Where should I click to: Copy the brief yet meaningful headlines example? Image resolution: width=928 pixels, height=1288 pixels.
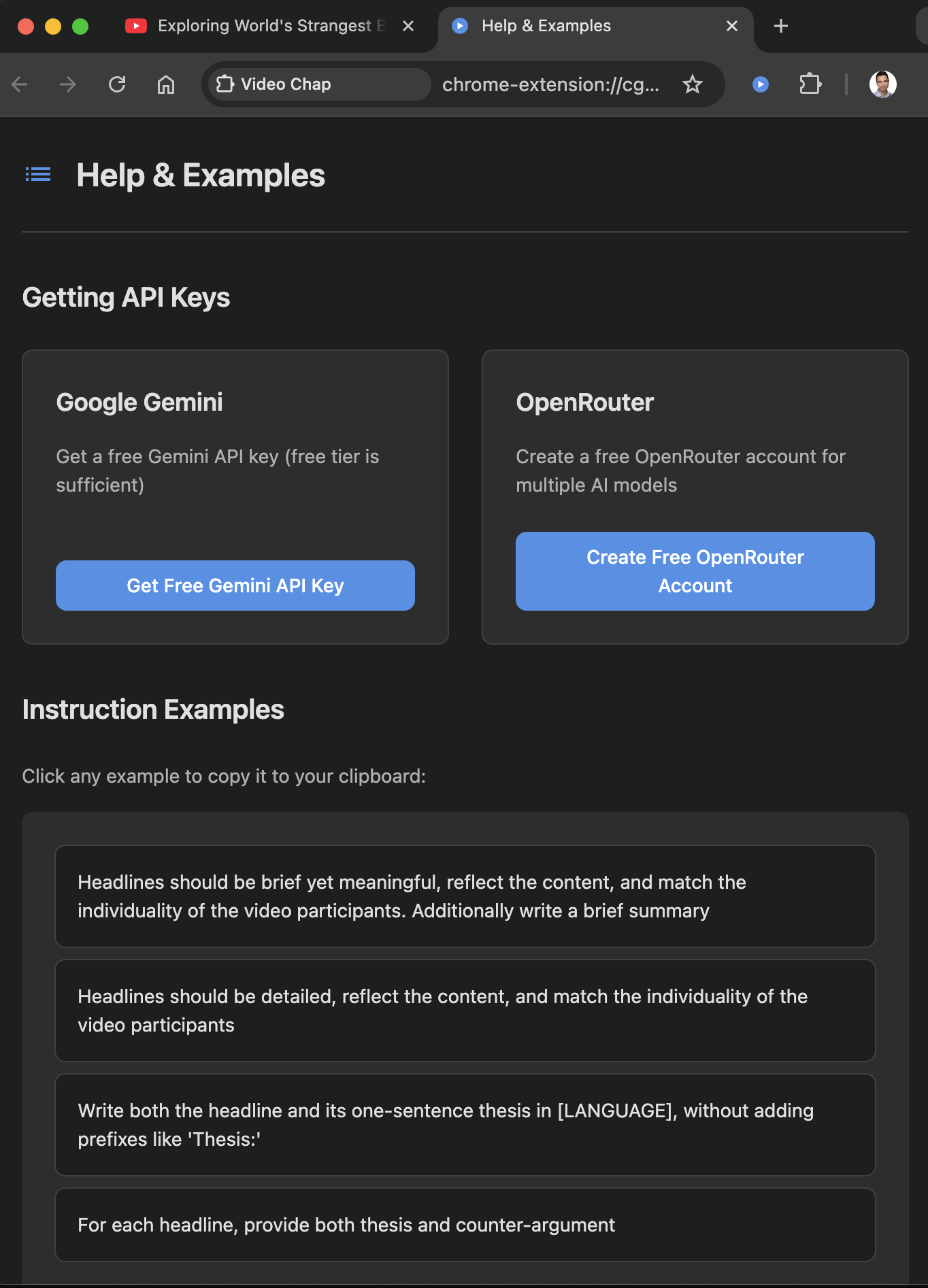465,896
